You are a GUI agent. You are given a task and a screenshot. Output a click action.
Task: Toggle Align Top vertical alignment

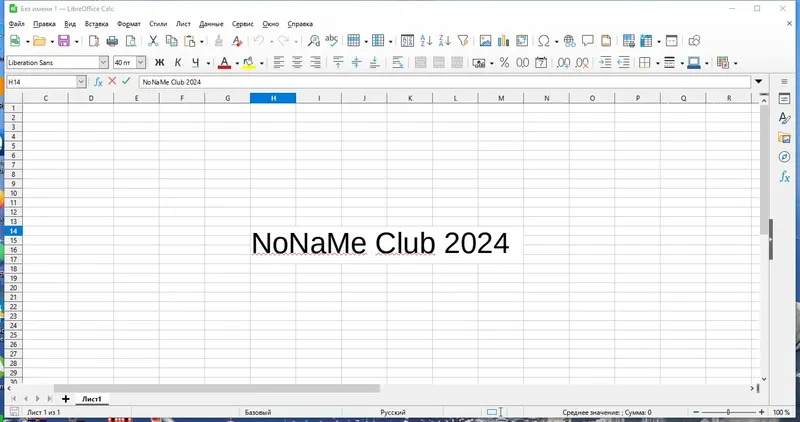pos(338,63)
